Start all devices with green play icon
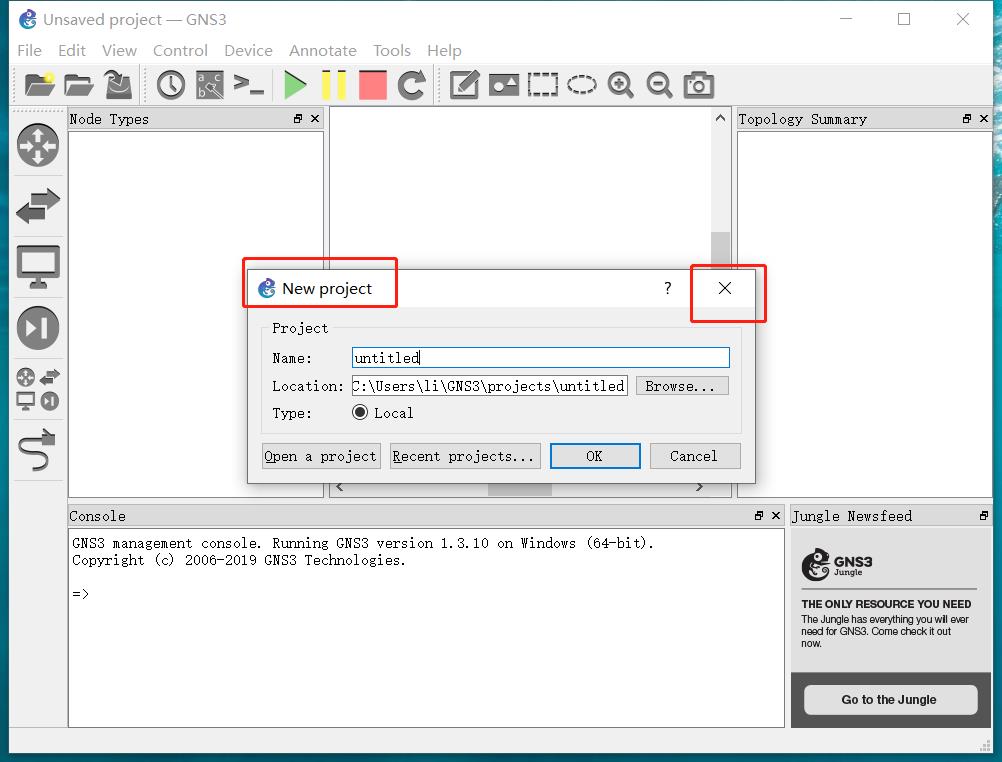The image size is (1002, 762). click(295, 85)
